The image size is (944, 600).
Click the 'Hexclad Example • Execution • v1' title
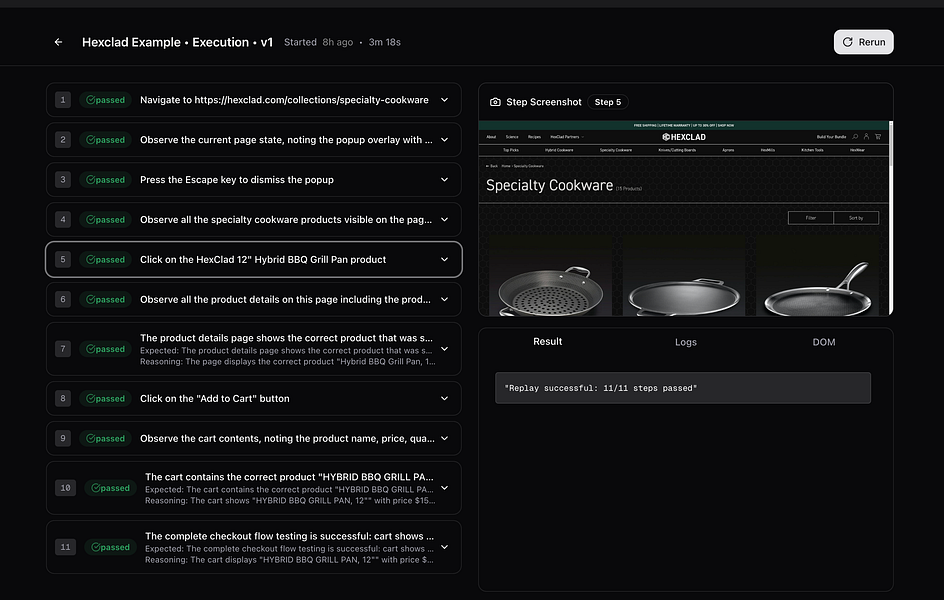[x=177, y=42]
